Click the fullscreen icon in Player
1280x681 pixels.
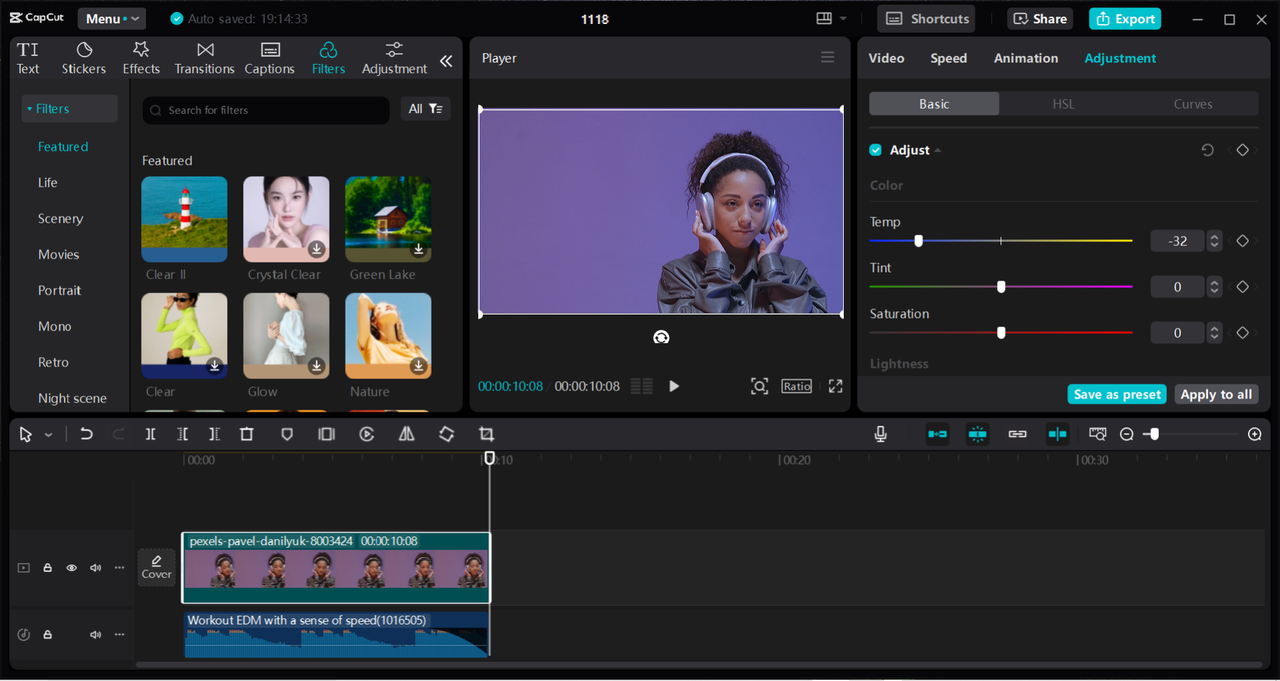coord(835,386)
